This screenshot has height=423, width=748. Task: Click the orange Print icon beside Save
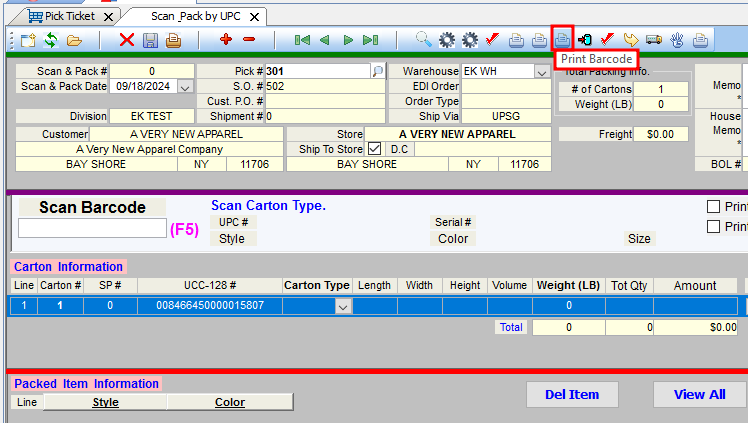tap(173, 40)
